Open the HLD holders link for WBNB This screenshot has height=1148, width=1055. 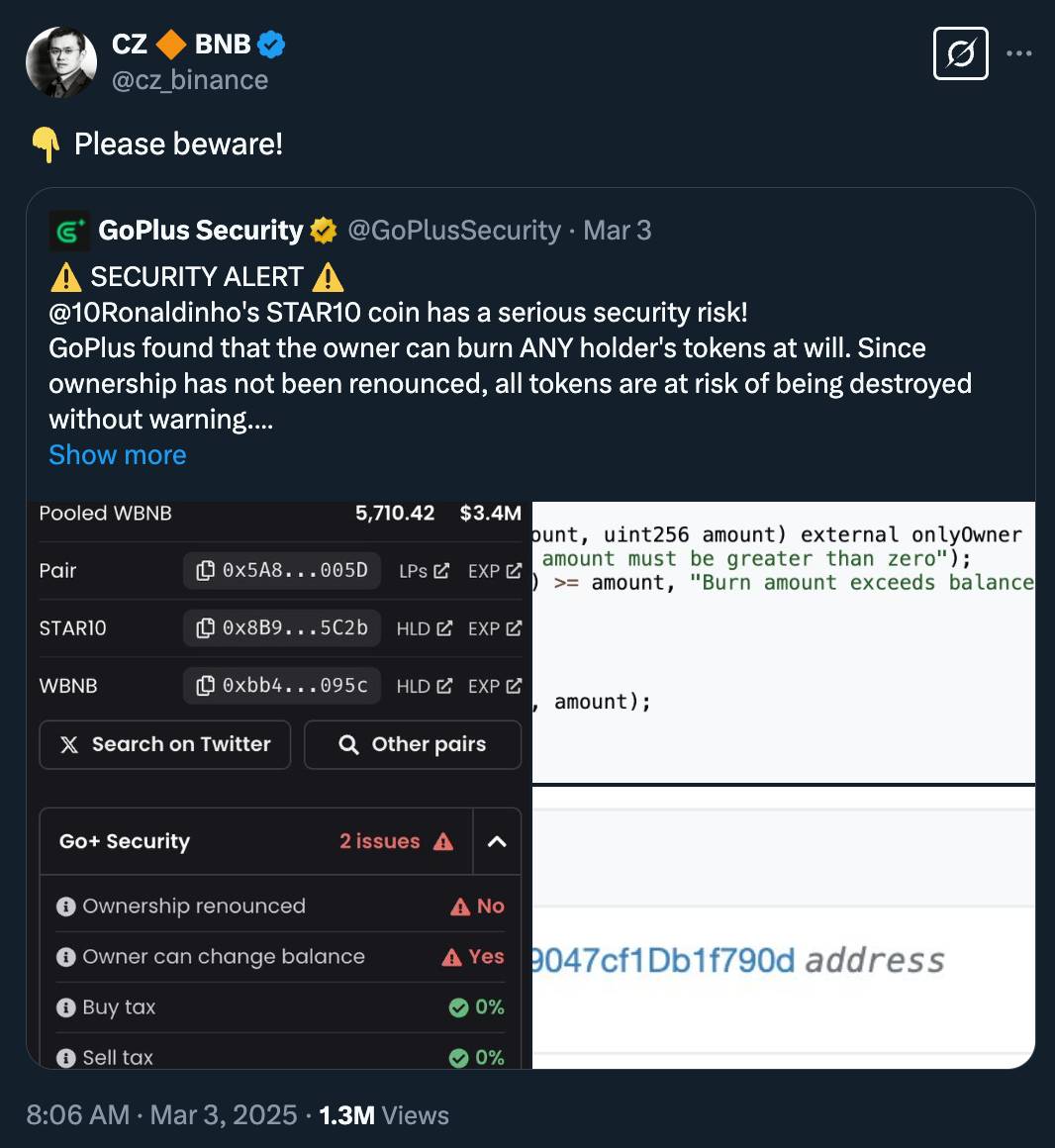click(425, 686)
